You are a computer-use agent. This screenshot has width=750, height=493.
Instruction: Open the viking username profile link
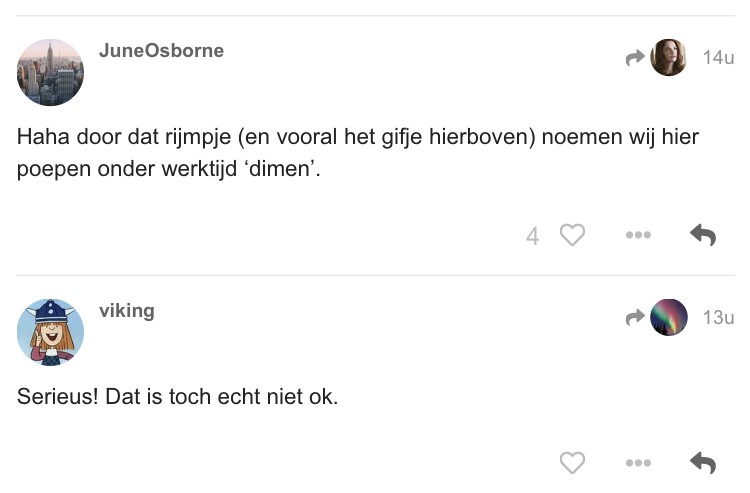(x=127, y=311)
